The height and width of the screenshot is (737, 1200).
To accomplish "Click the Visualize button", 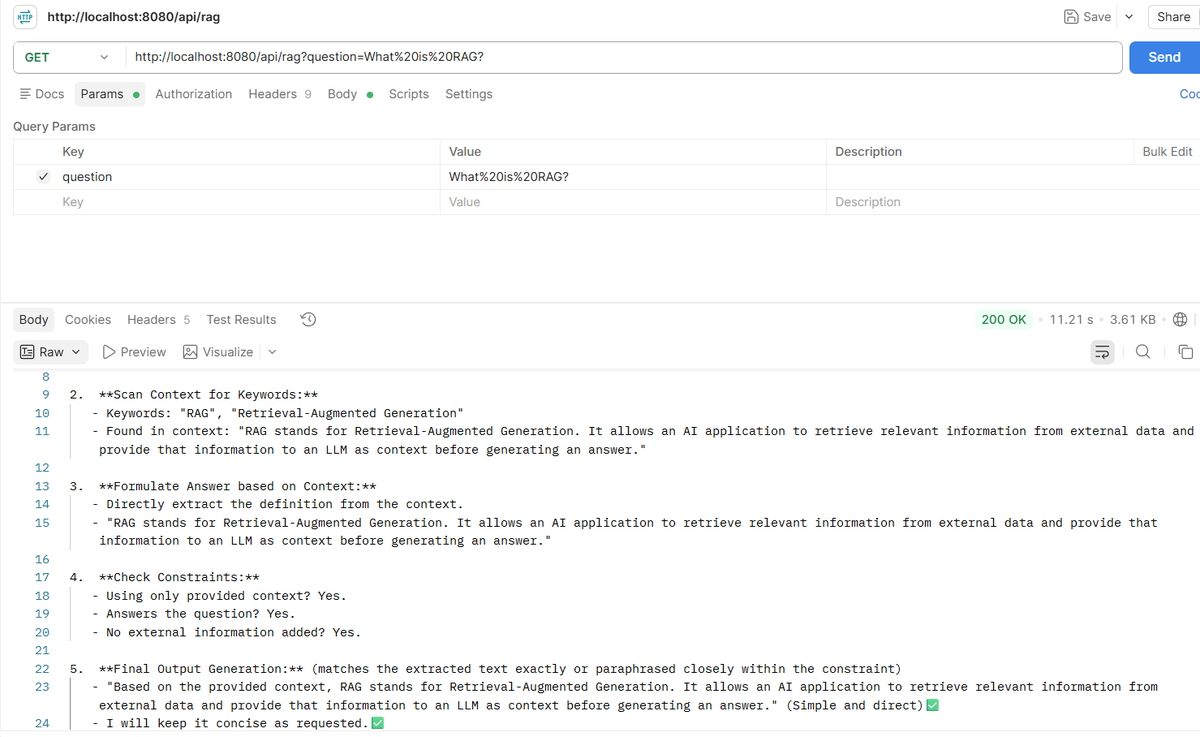I will coord(218,352).
